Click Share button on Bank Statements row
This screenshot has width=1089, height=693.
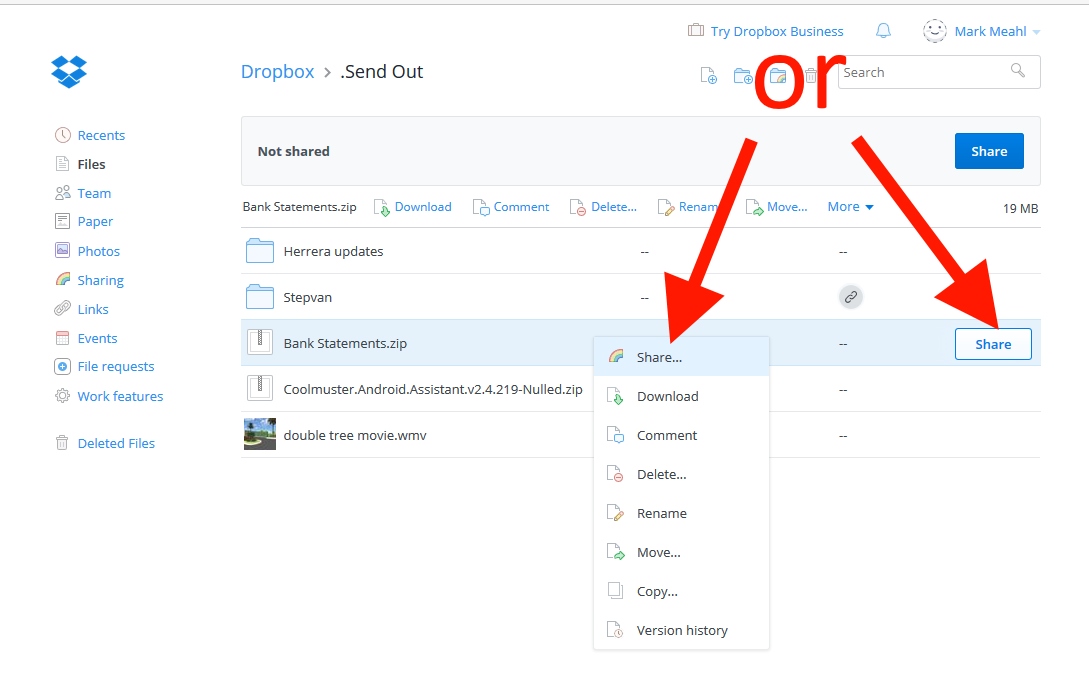pos(993,344)
